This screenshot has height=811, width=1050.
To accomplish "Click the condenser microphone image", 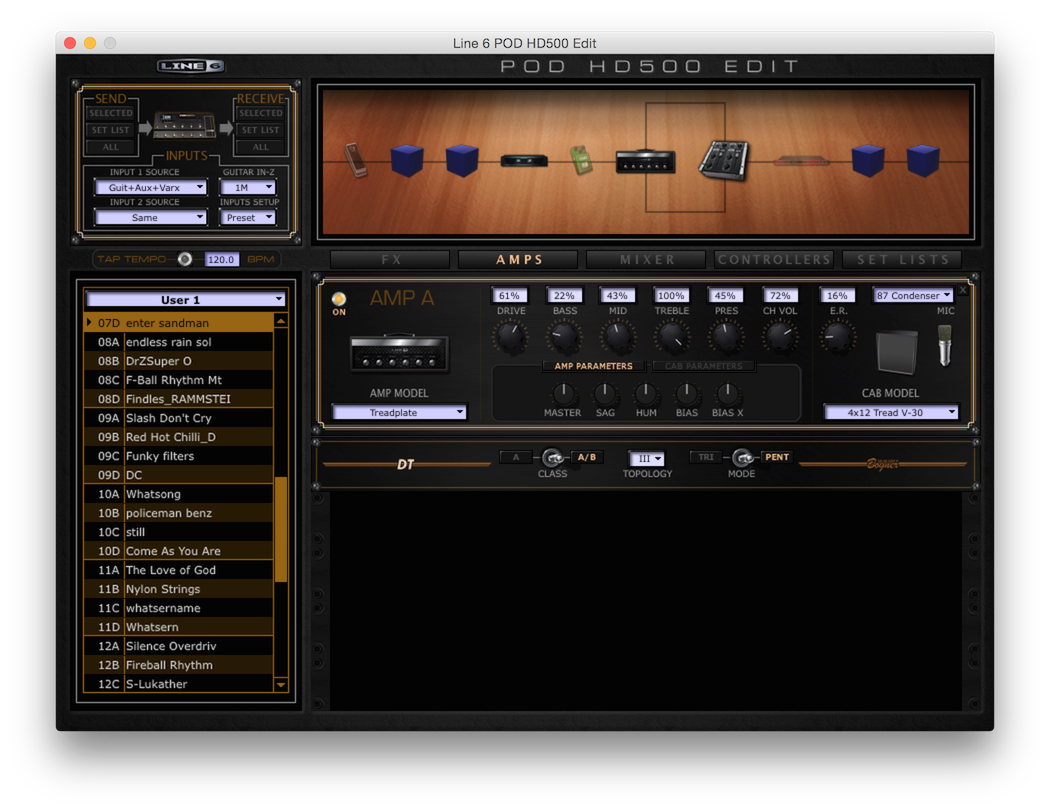I will tap(944, 346).
